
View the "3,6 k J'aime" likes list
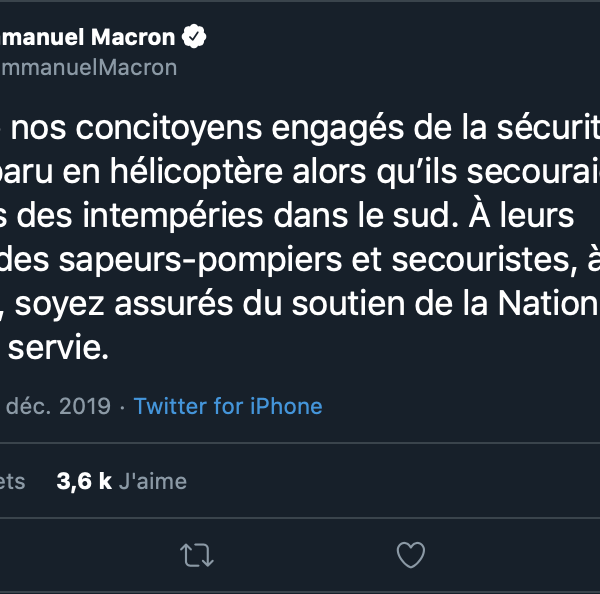tap(122, 481)
